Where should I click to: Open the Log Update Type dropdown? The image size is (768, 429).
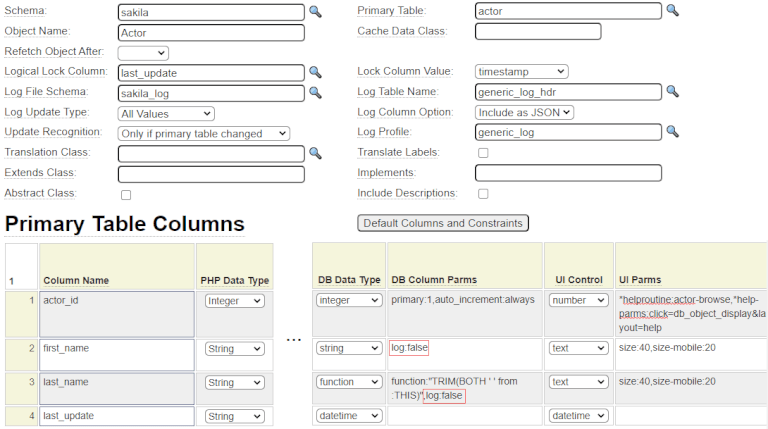[166, 113]
